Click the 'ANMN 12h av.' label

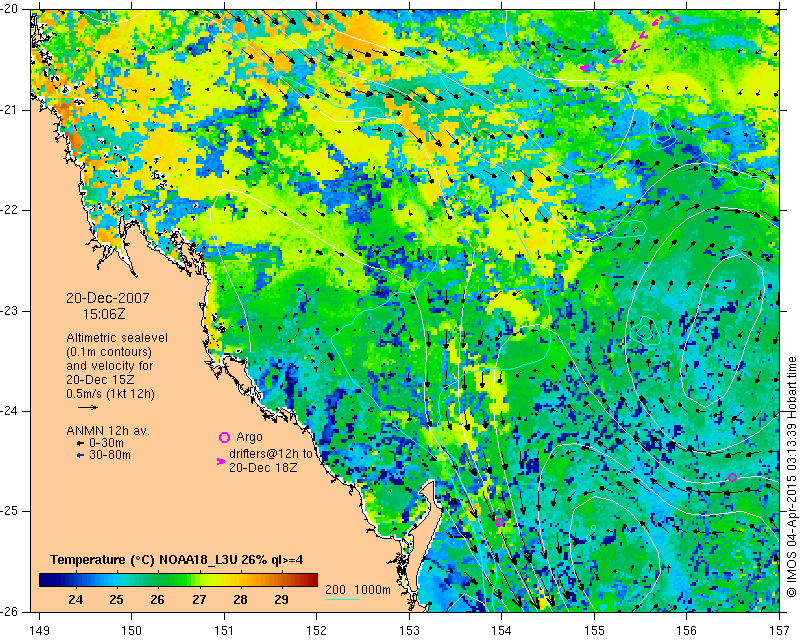click(108, 431)
